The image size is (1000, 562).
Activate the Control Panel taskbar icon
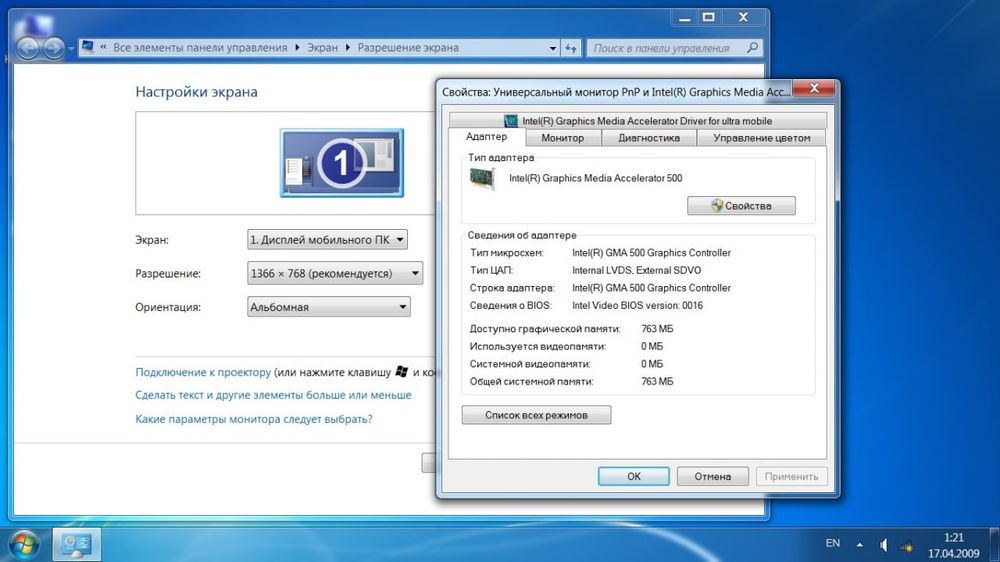[77, 544]
